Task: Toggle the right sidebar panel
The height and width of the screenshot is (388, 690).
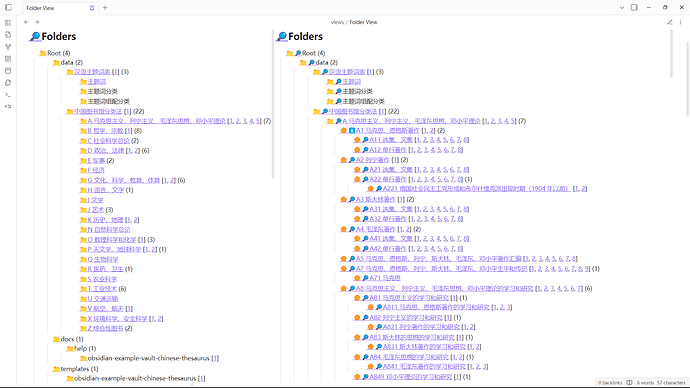Action: 634,7
